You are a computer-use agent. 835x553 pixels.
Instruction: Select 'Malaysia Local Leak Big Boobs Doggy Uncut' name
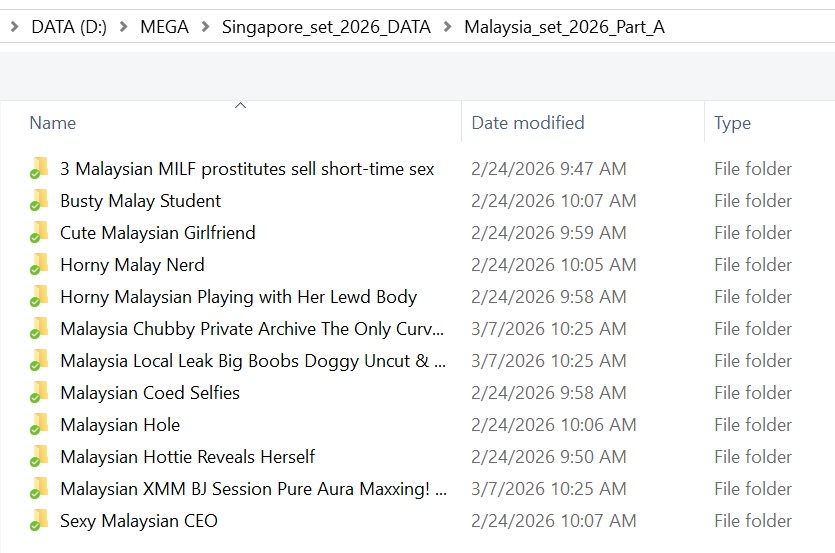pos(253,361)
